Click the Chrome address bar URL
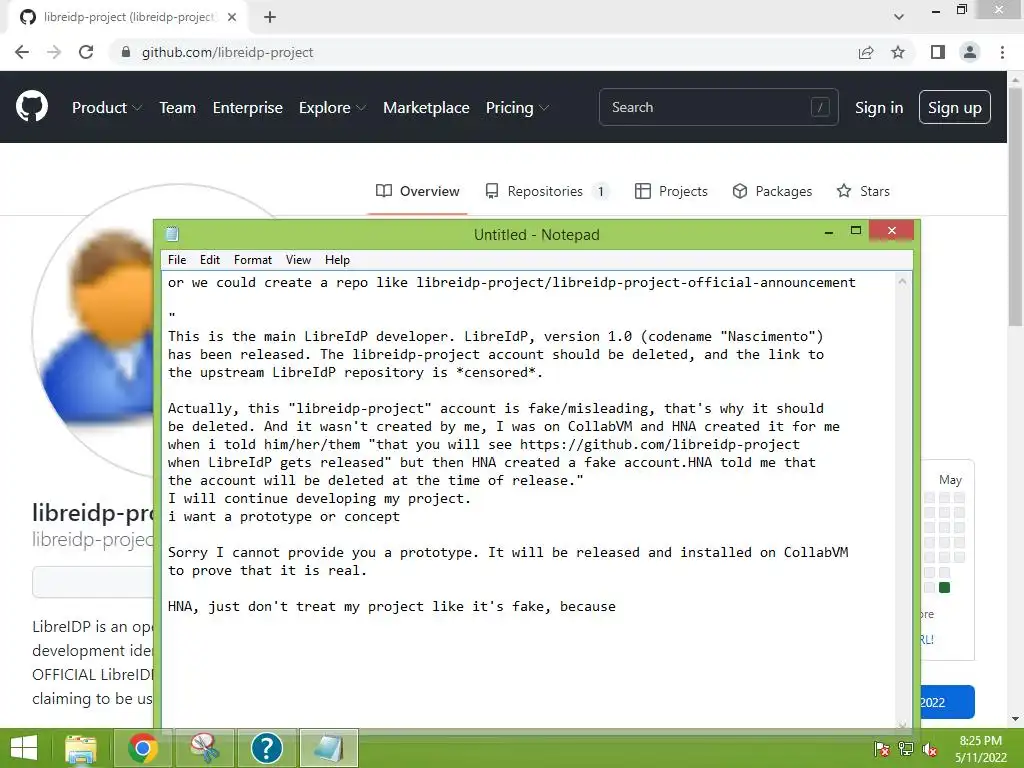The height and width of the screenshot is (768, 1024). 227,52
